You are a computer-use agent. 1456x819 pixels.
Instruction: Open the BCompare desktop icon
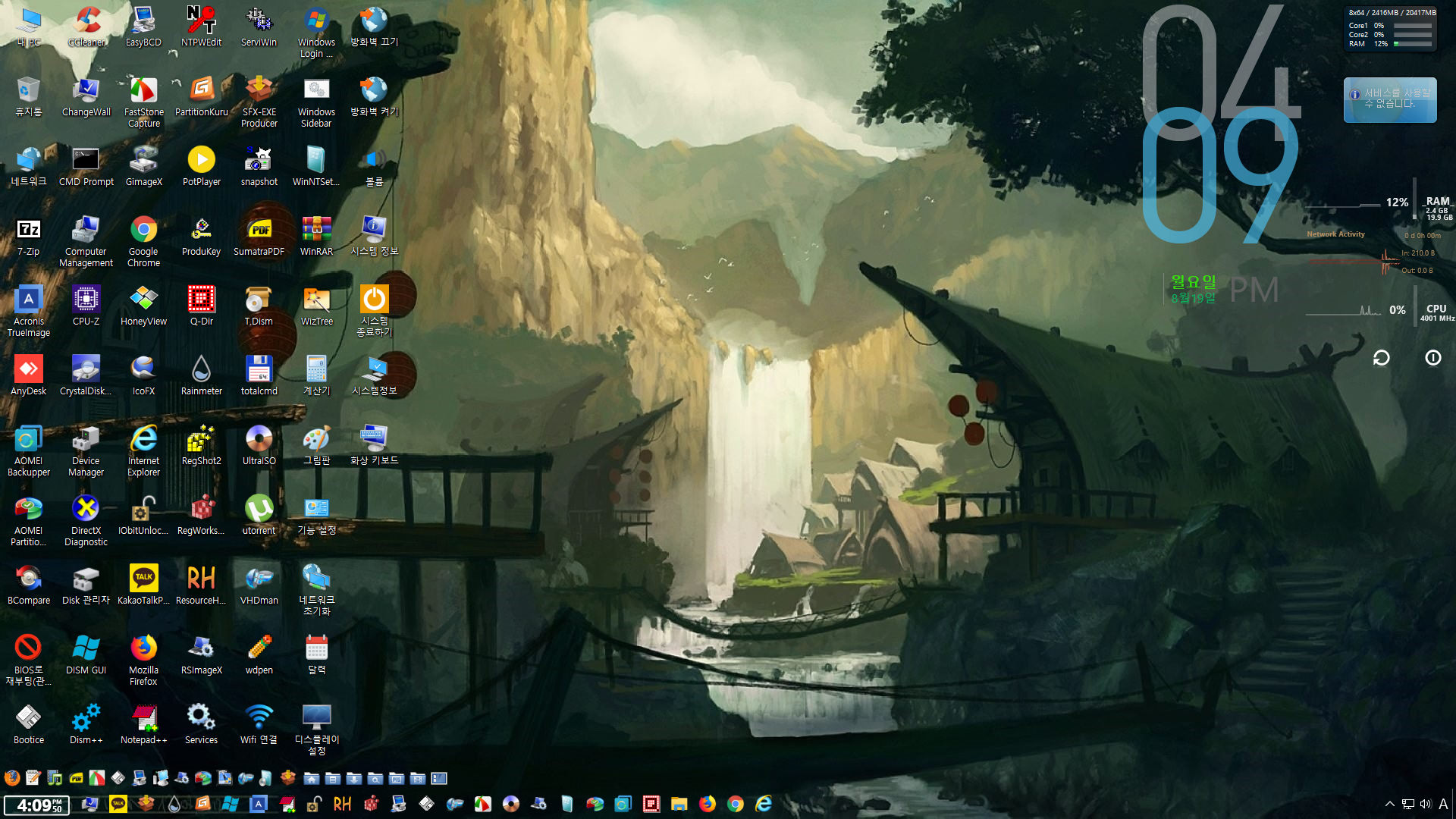coord(29,585)
